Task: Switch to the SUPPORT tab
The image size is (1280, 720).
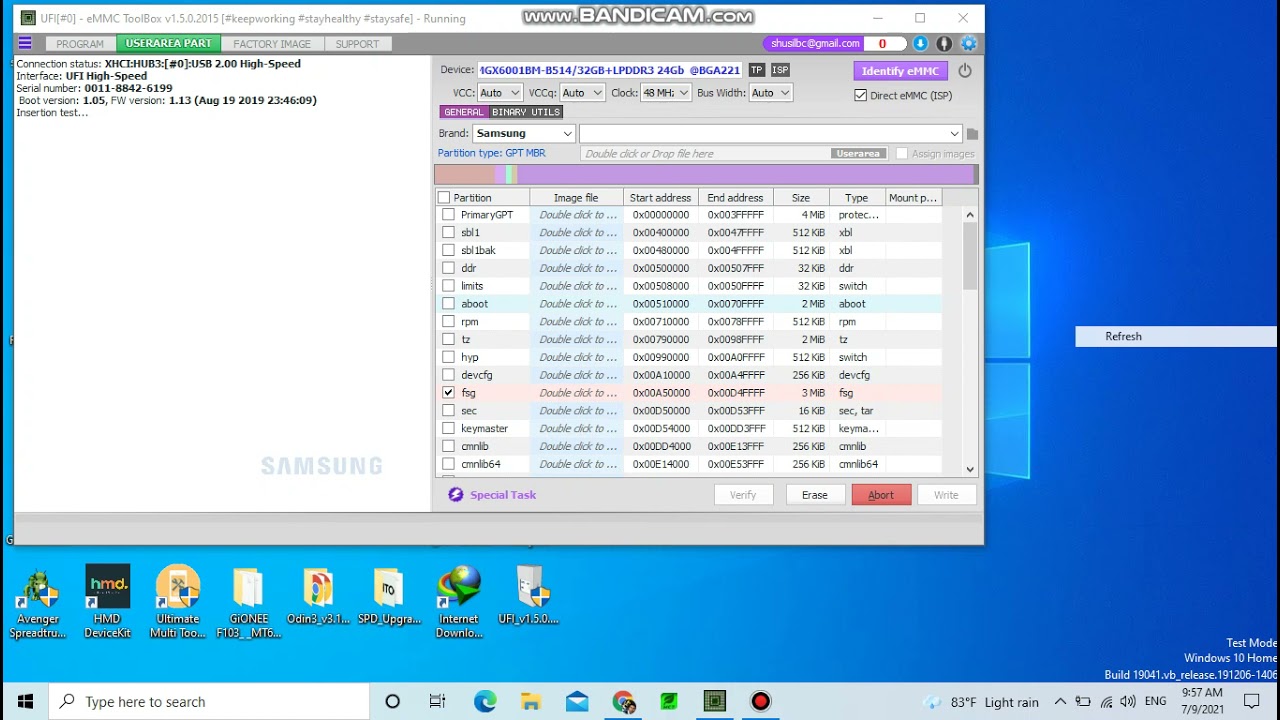Action: coord(357,44)
